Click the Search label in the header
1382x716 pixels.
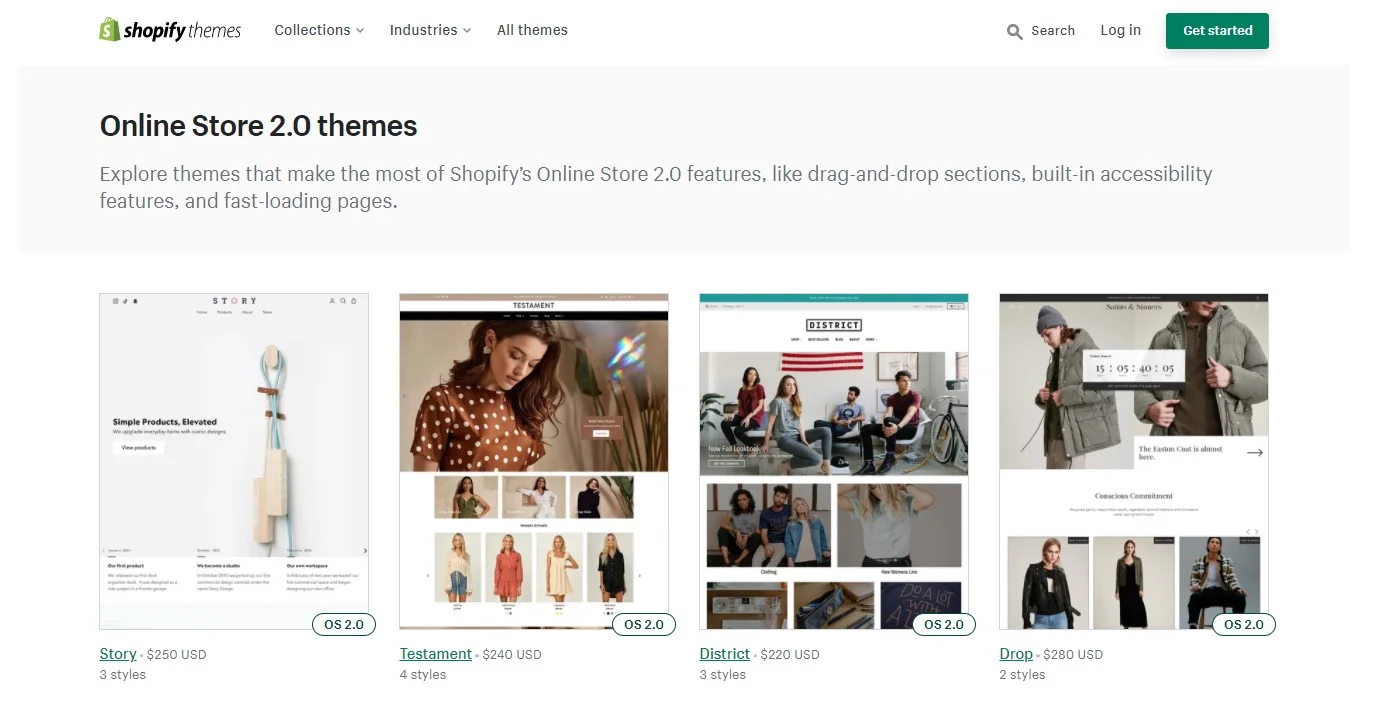tap(1053, 30)
